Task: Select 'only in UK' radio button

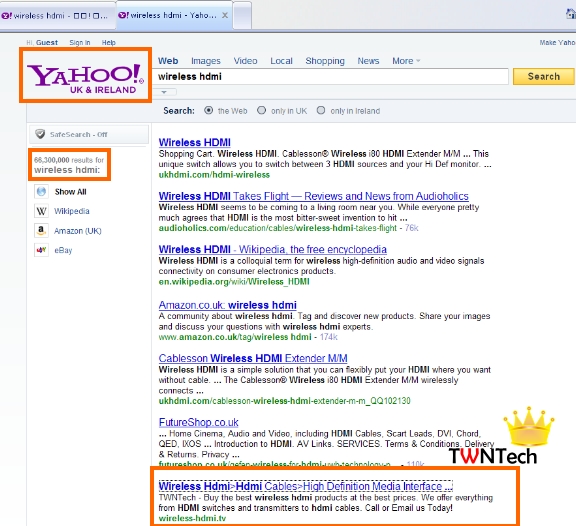Action: pyautogui.click(x=261, y=110)
